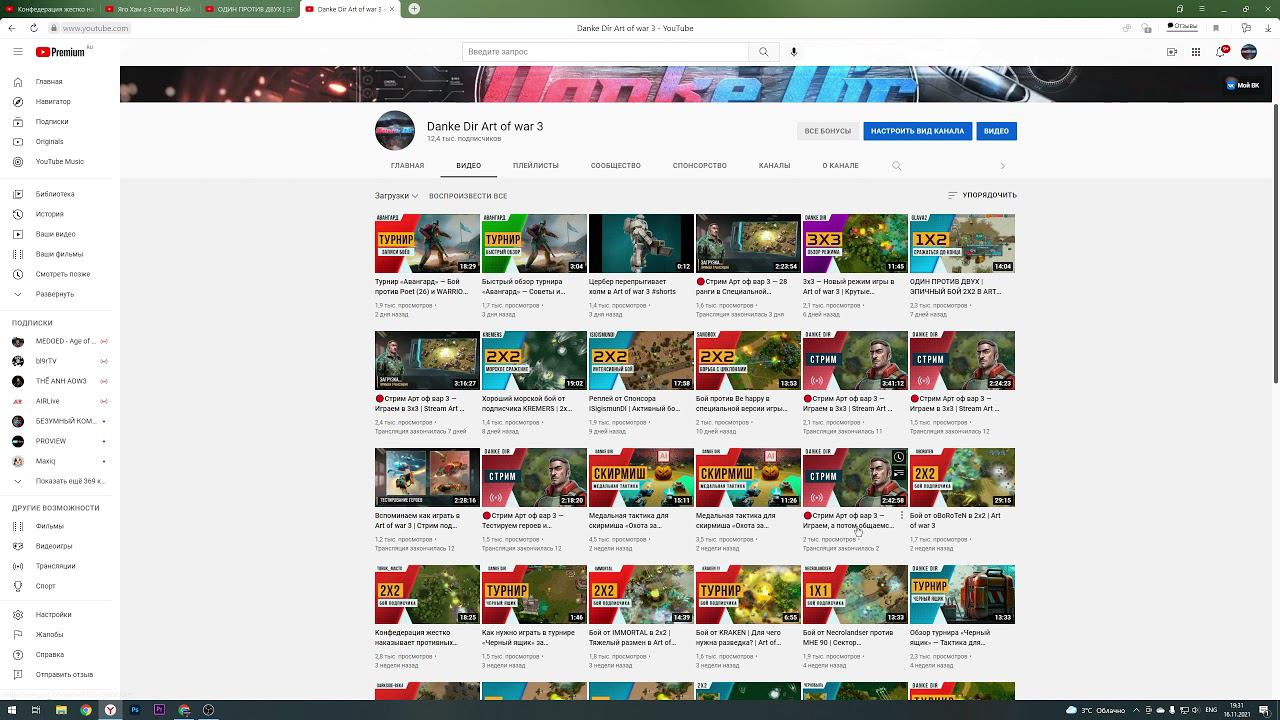Open the YouTube hamburger guide menu
This screenshot has width=1280, height=720.
[18, 52]
